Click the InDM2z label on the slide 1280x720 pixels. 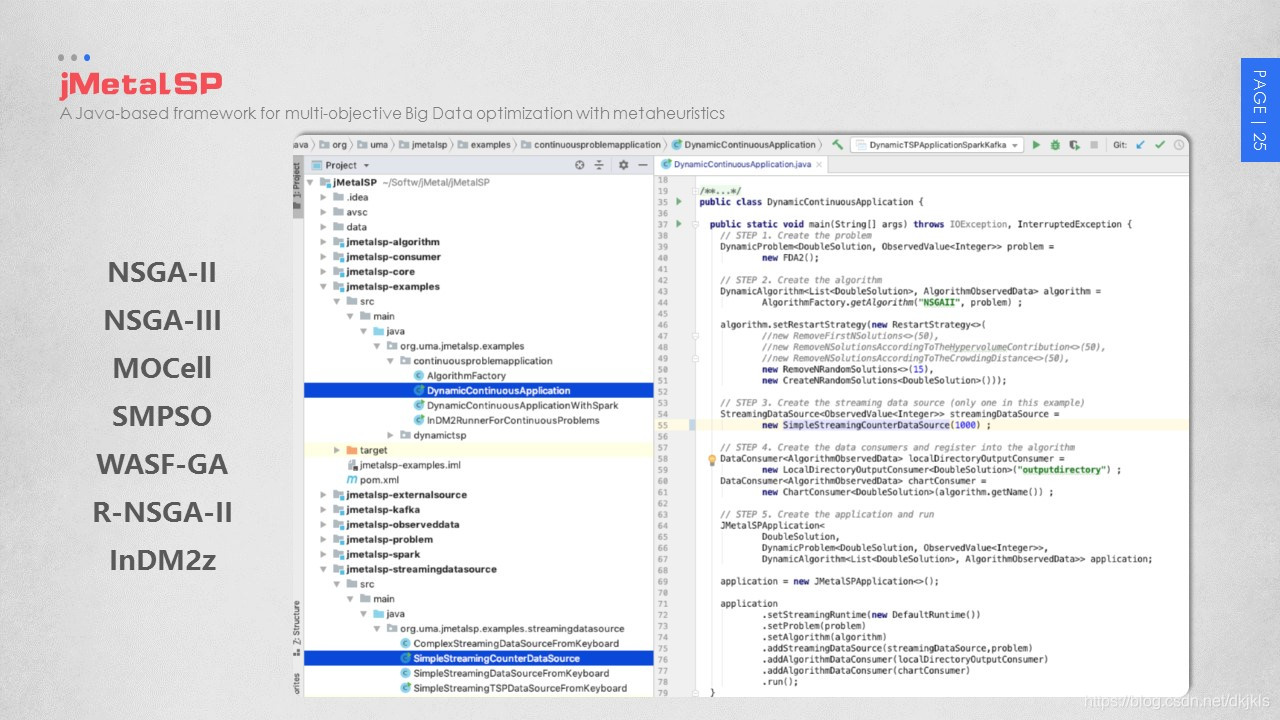pyautogui.click(x=163, y=560)
